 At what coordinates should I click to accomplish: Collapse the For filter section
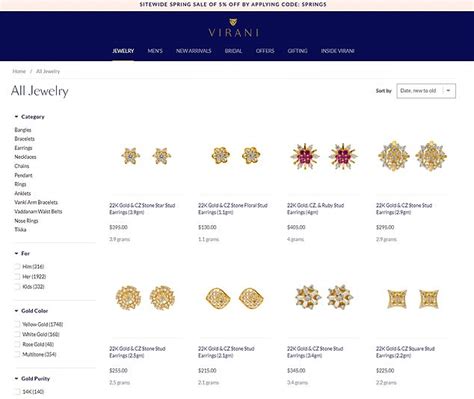click(16, 253)
